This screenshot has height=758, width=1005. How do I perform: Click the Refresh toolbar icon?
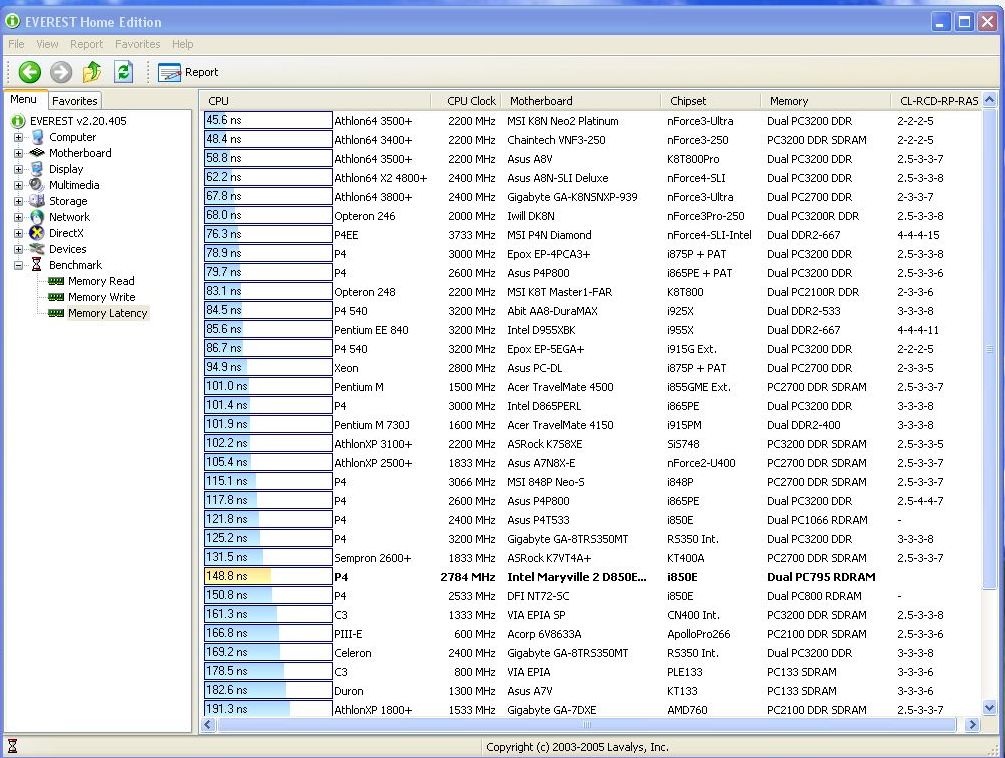coord(123,72)
